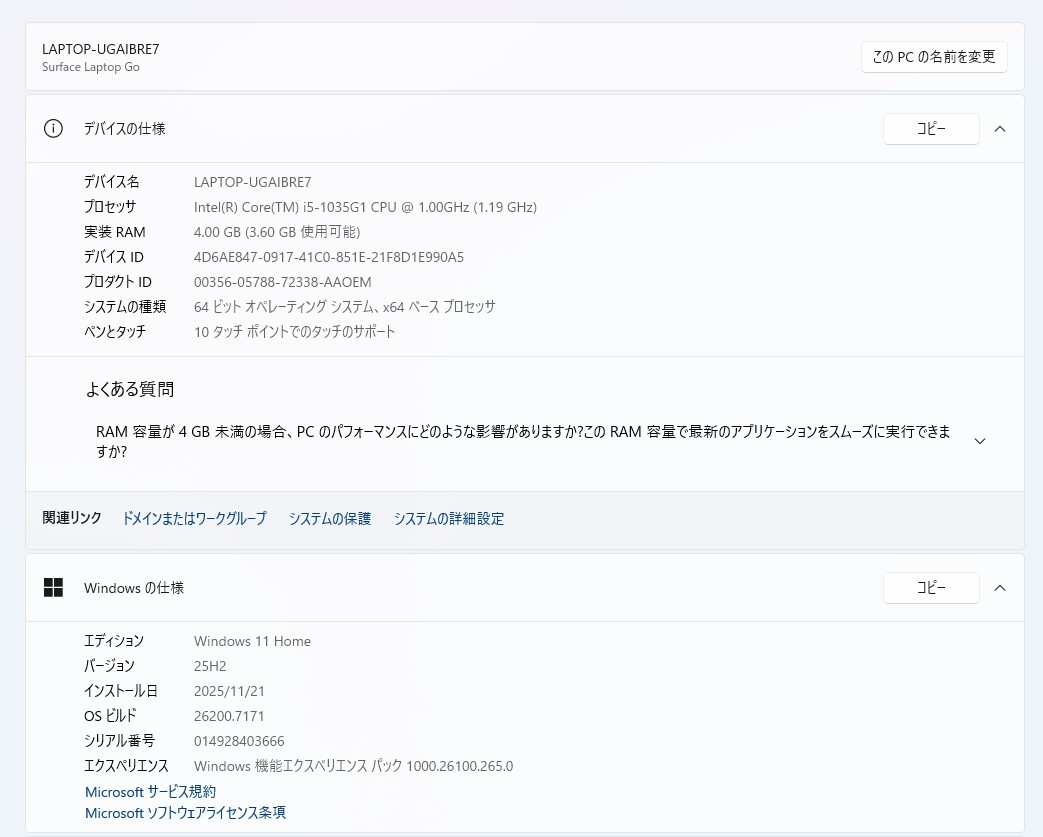Click the プロダクト ID value
Image resolution: width=1043 pixels, height=837 pixels.
pyautogui.click(x=282, y=282)
